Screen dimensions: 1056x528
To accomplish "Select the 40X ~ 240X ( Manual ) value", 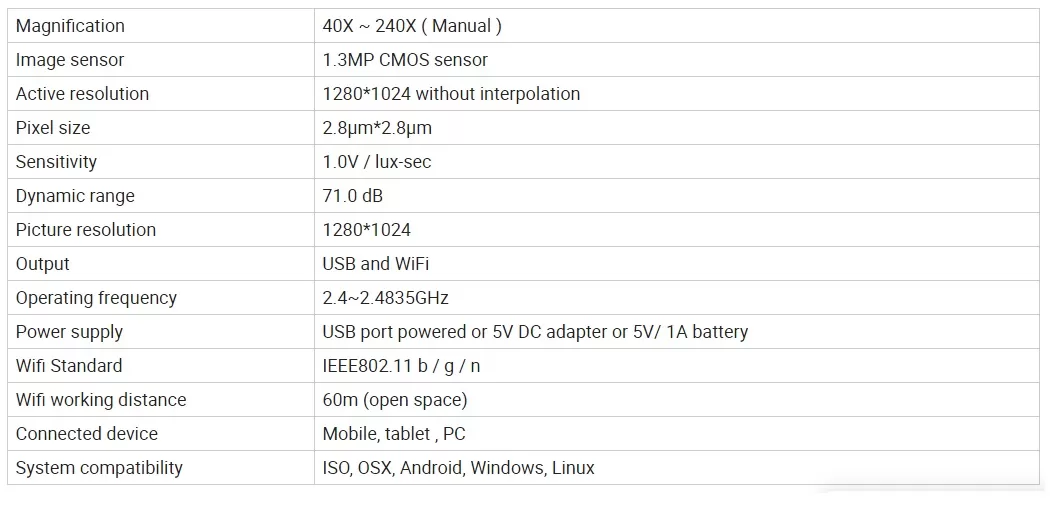I will (x=412, y=26).
